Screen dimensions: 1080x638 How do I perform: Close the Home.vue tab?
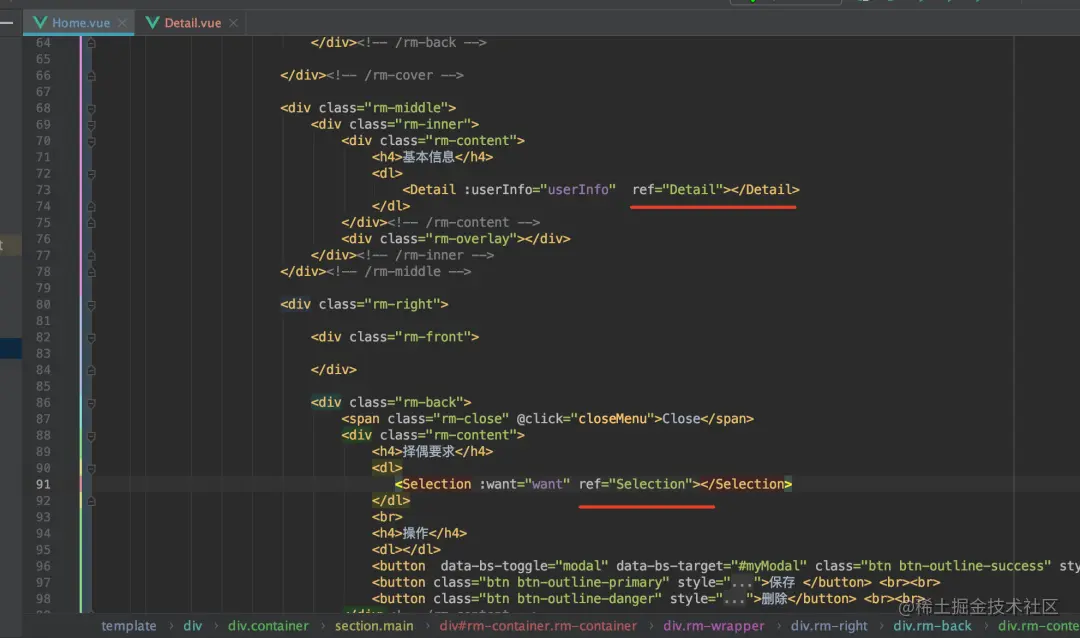tap(122, 23)
